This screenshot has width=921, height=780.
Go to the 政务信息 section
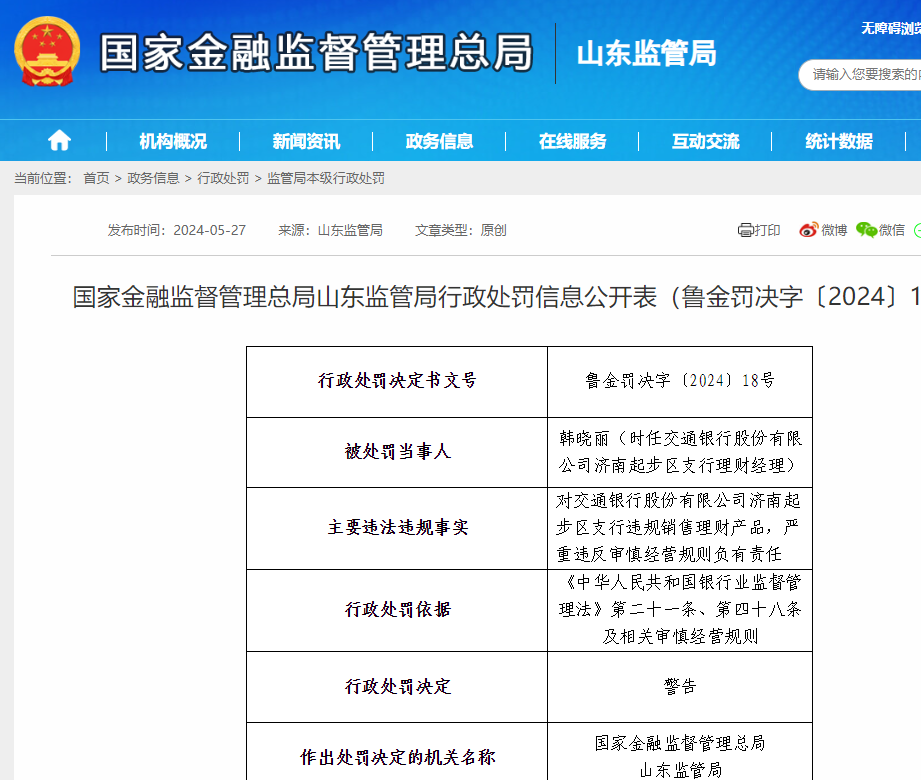click(x=439, y=141)
